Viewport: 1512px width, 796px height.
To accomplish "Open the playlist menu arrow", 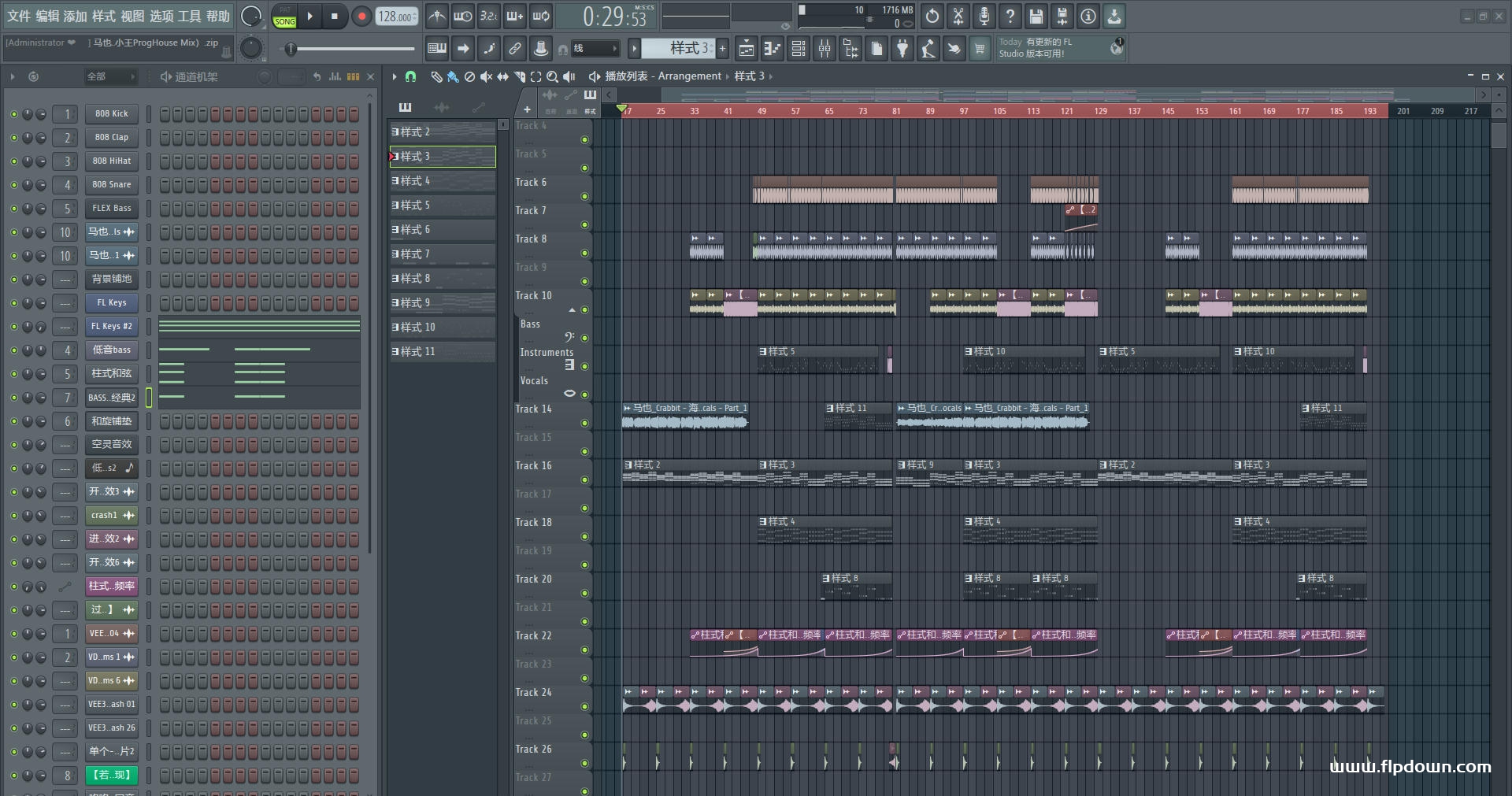I will [395, 76].
